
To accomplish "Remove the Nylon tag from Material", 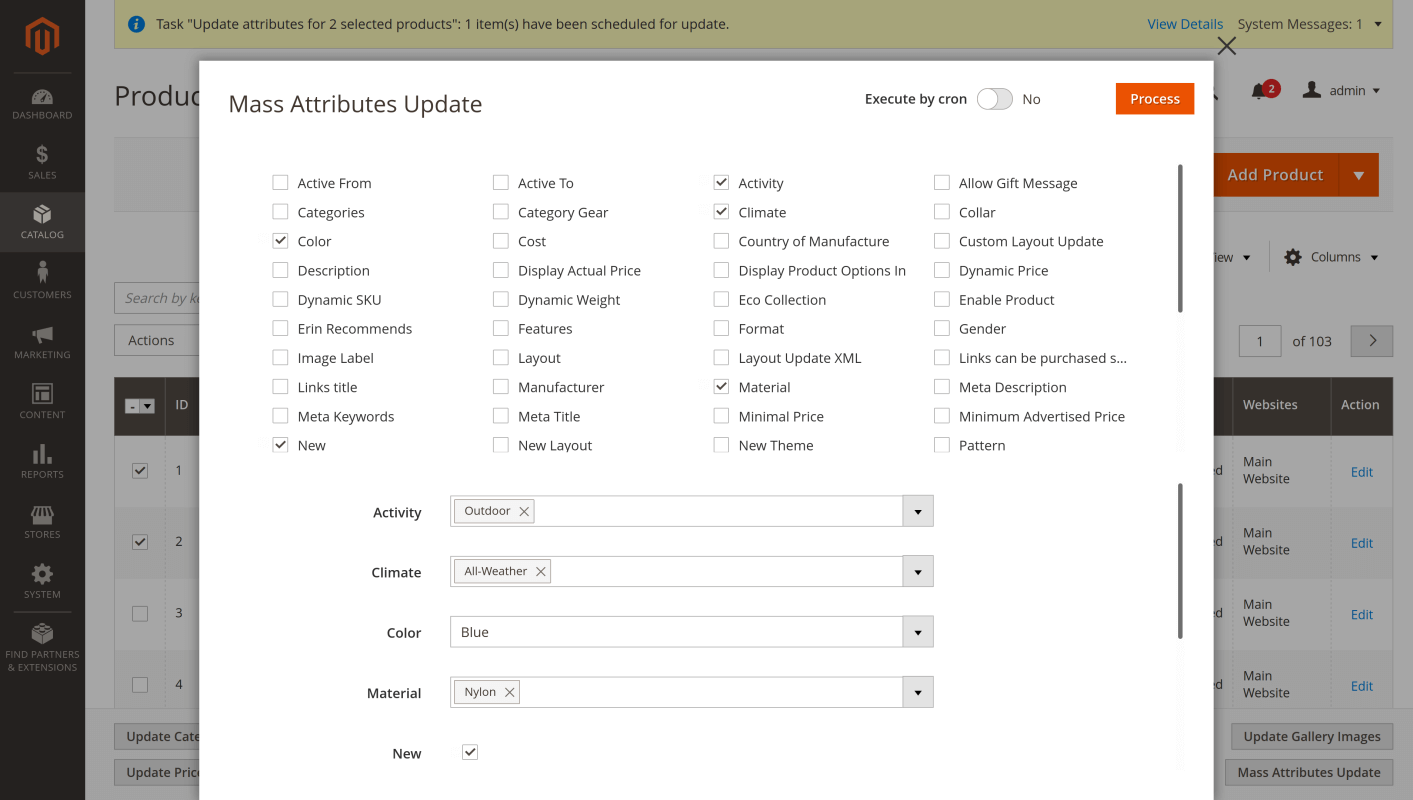I will point(510,691).
